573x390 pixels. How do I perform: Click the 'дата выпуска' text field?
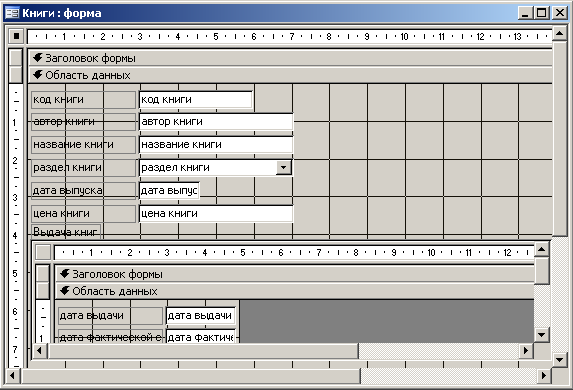tap(169, 190)
